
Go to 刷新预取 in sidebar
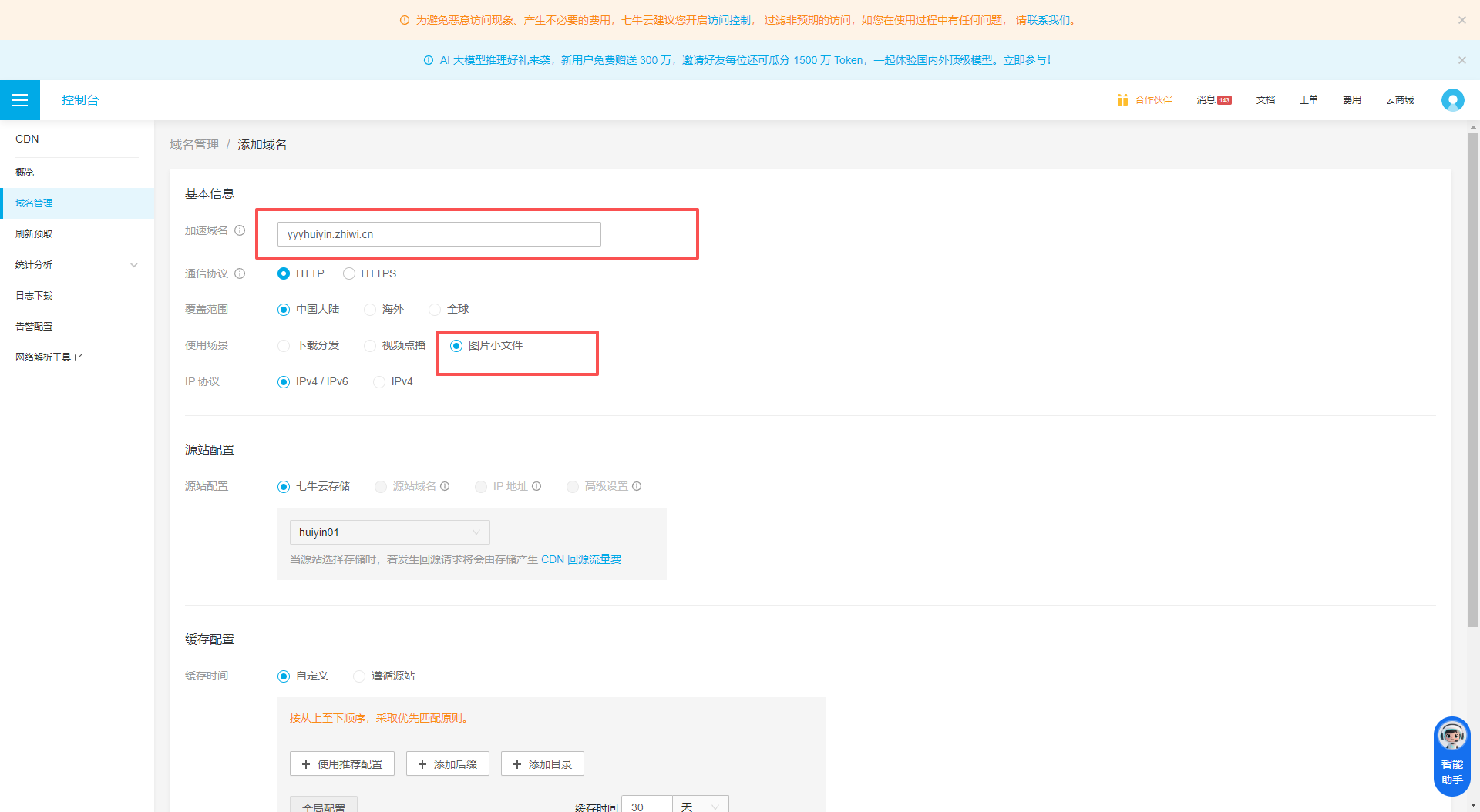tap(34, 234)
